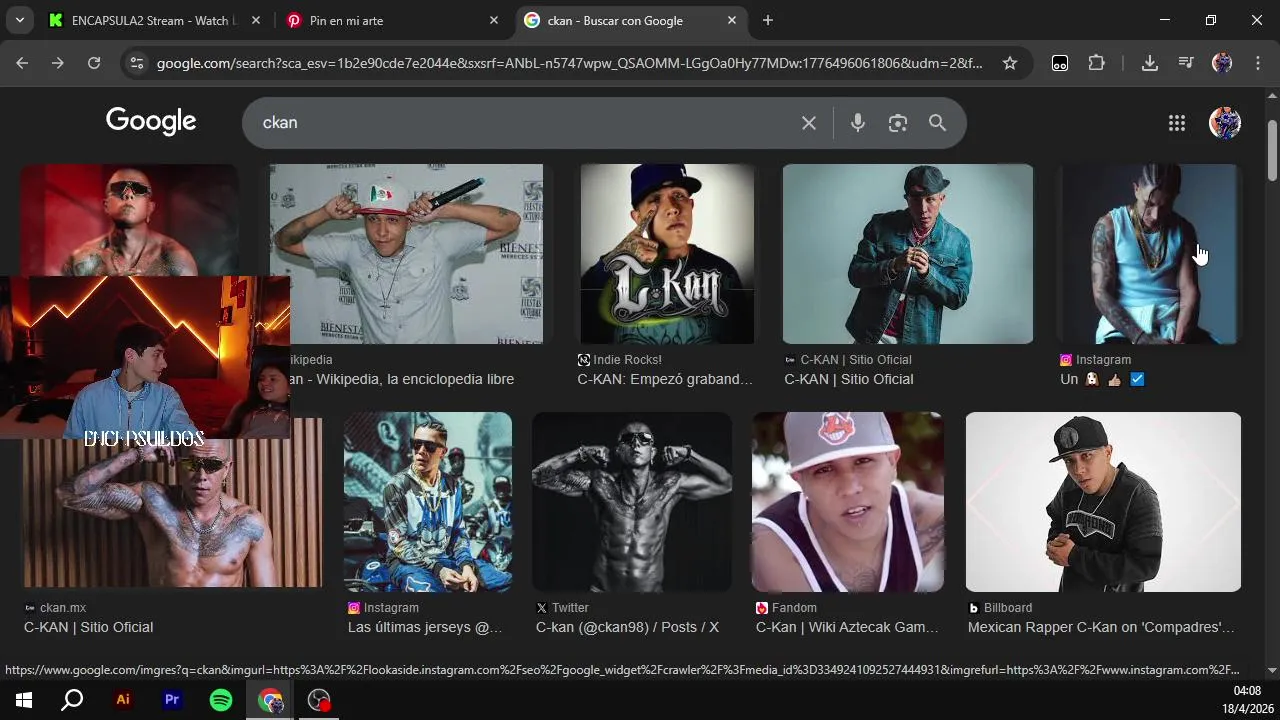Open the Instagram jerseys motorcycle image
The width and height of the screenshot is (1280, 720).
(x=428, y=502)
